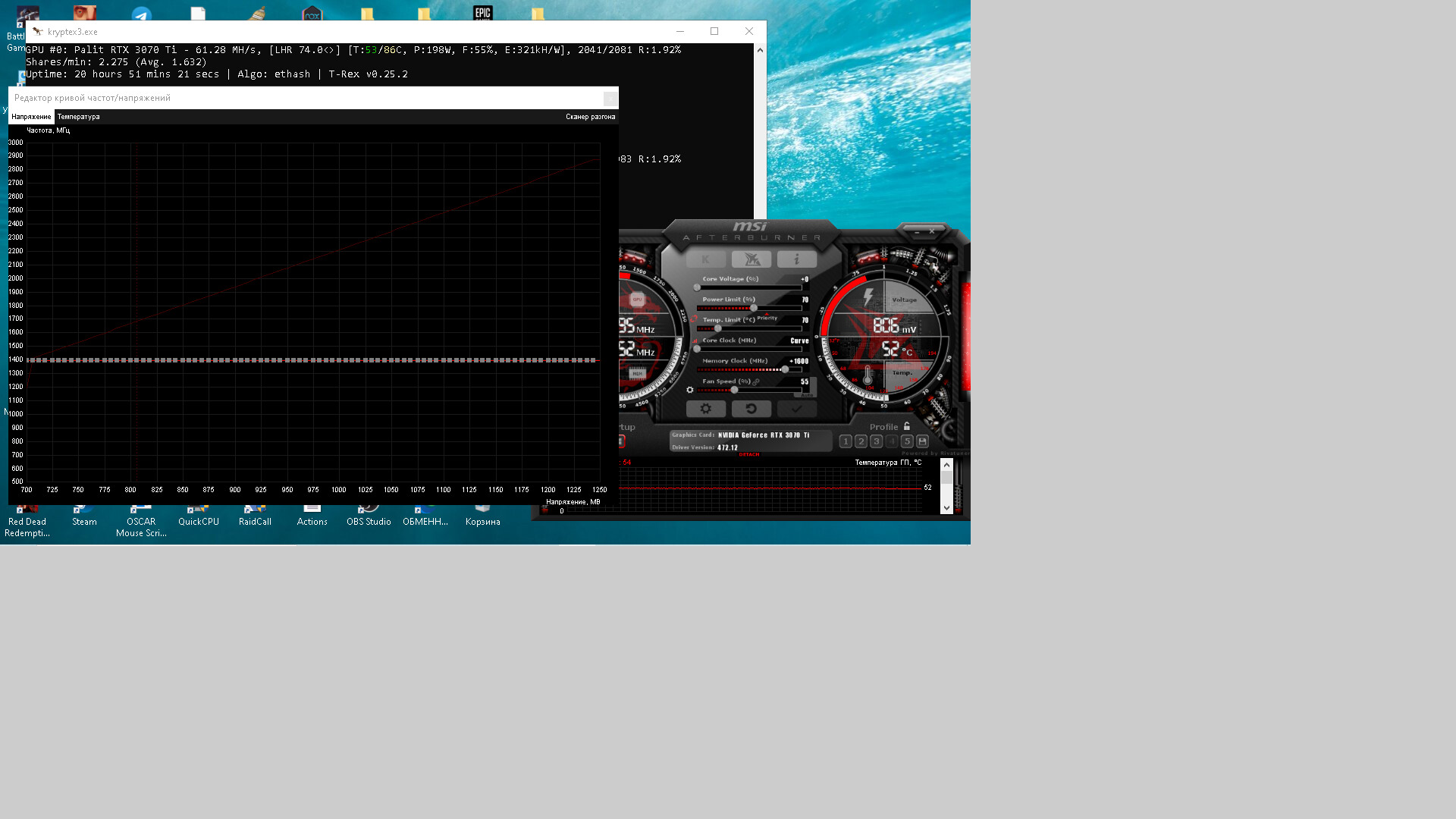
Task: Click the Afterburner graph scrollbar down arrow
Action: click(946, 508)
